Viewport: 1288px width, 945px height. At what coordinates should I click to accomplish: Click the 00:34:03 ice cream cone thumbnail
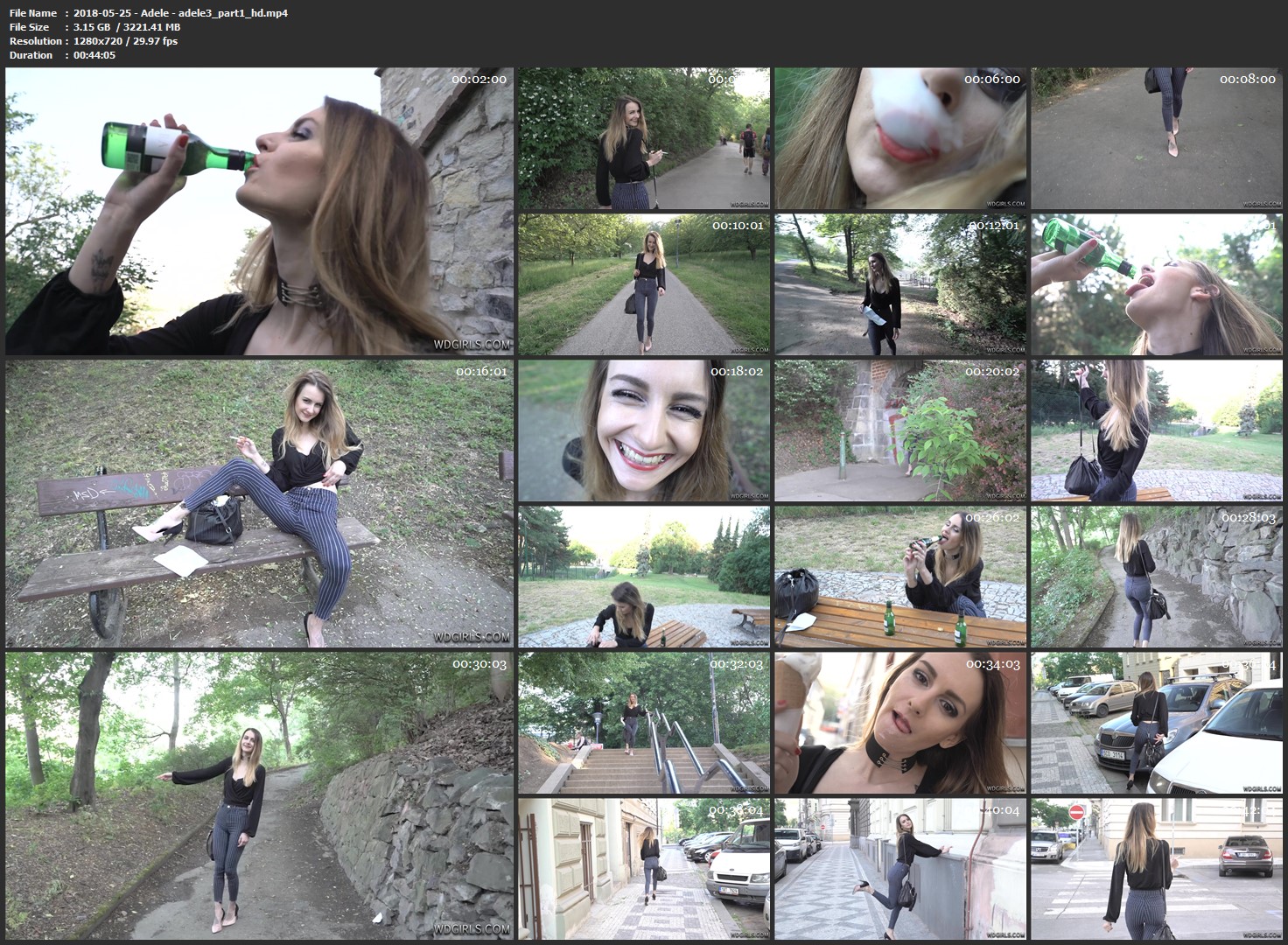(x=899, y=723)
